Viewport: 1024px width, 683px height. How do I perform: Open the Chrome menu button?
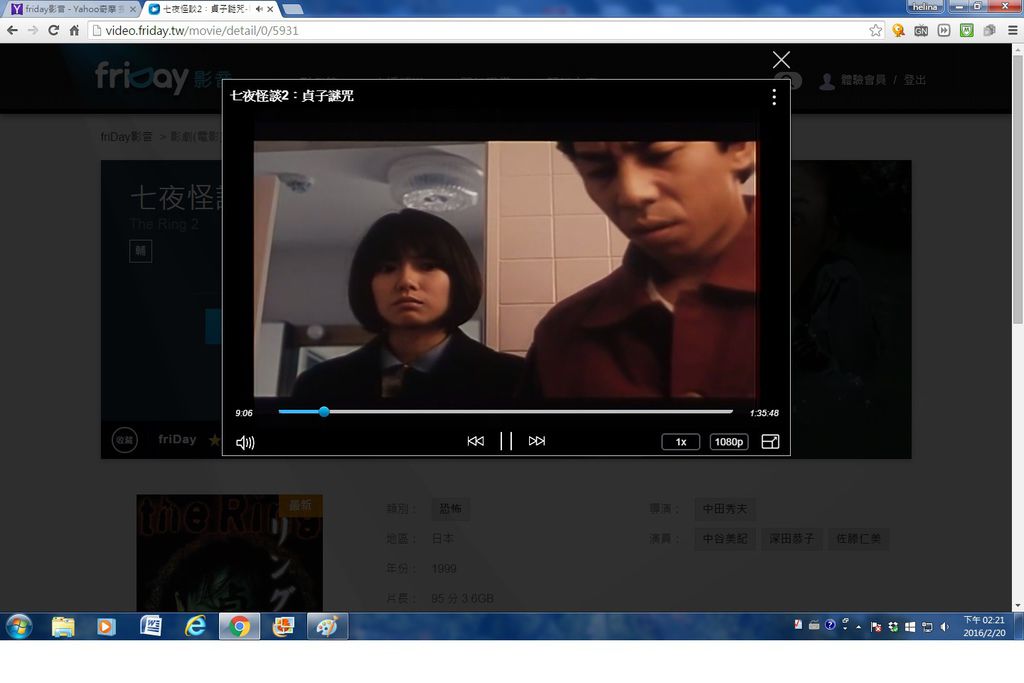tap(1012, 30)
